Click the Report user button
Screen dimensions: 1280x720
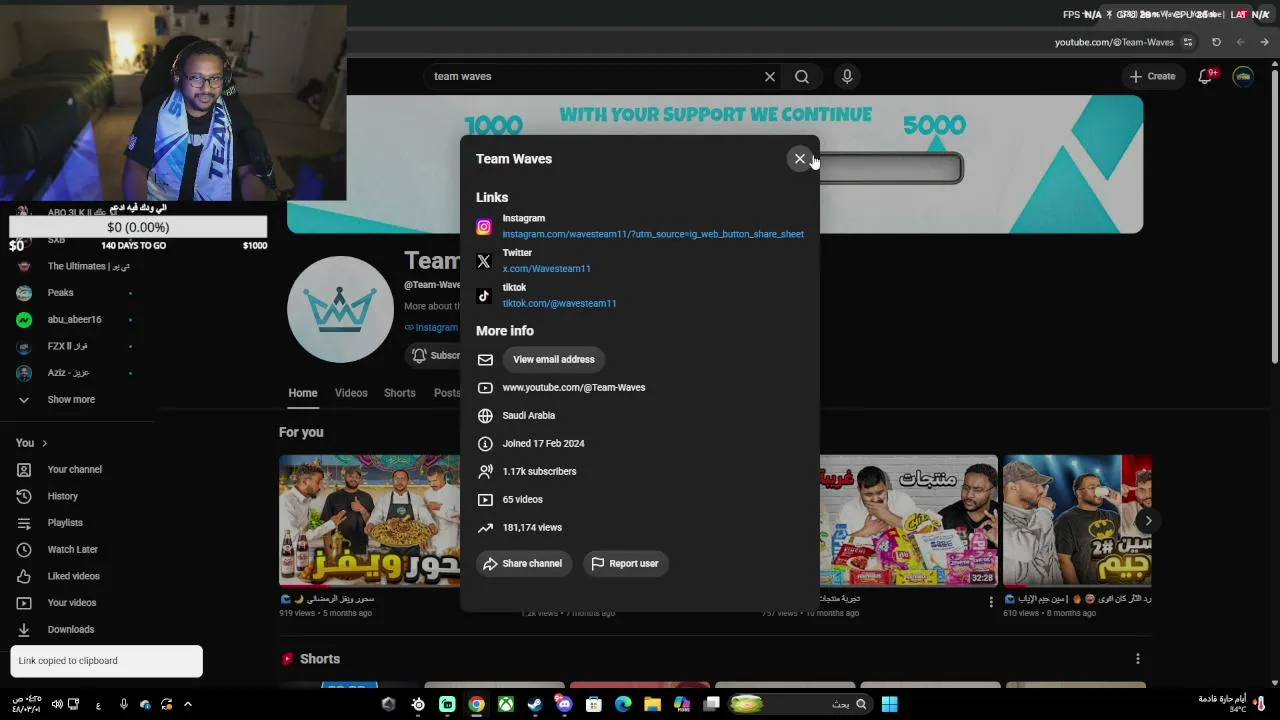pyautogui.click(x=626, y=563)
